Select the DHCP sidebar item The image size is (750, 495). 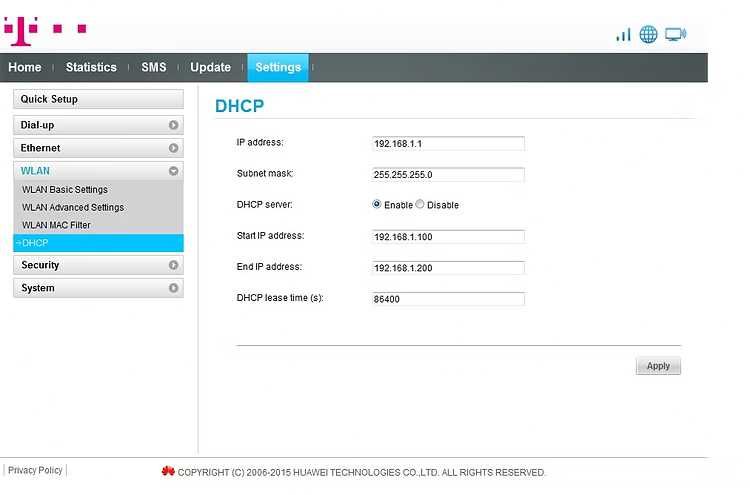[x=99, y=243]
